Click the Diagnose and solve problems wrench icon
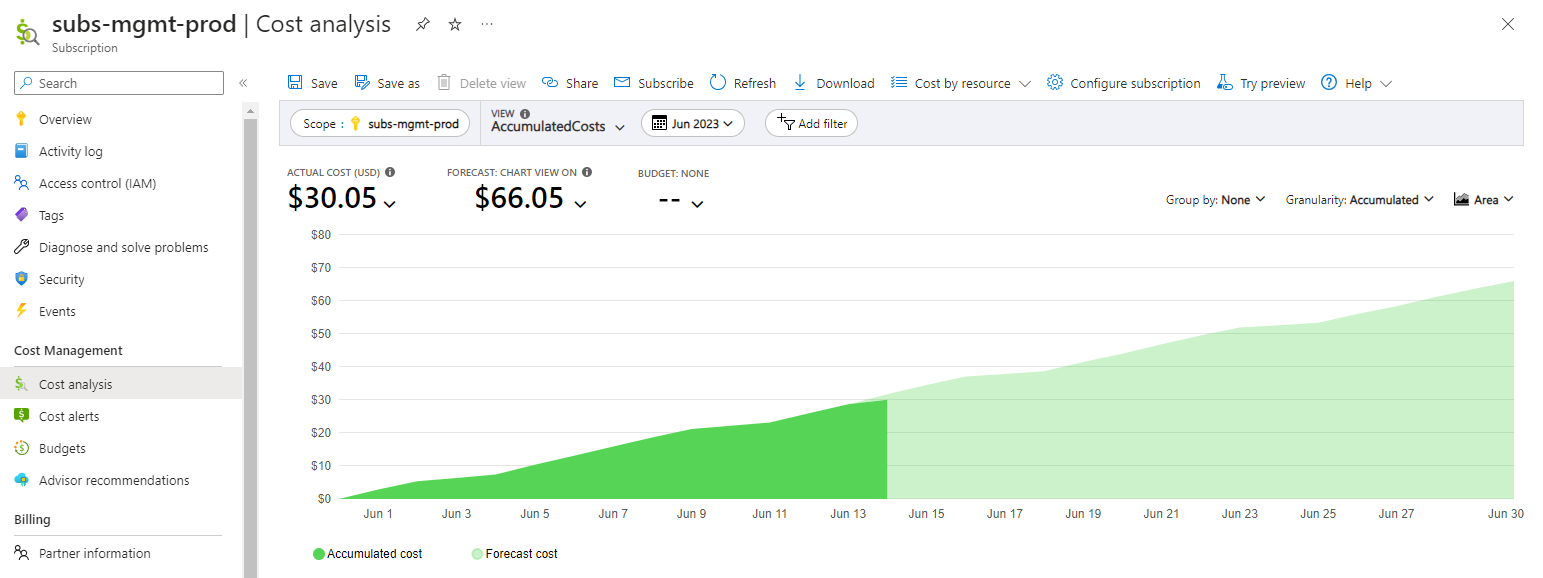Screen dimensions: 1543x578 [x=21, y=247]
